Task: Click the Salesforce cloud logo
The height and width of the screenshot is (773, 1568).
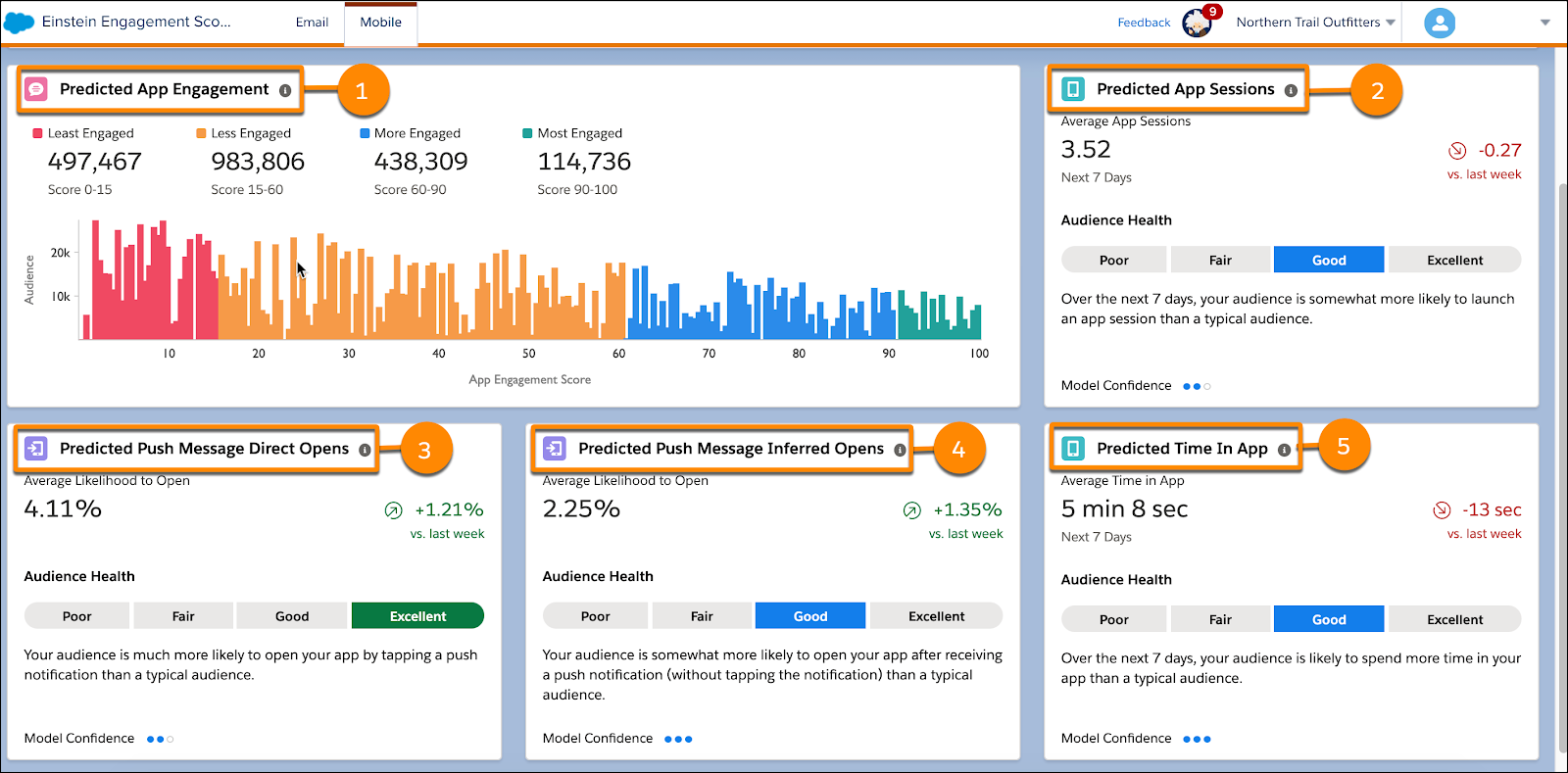Action: (x=20, y=23)
